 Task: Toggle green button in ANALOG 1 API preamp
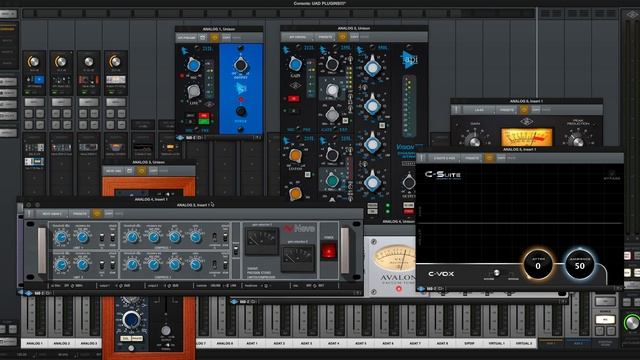(x=204, y=121)
